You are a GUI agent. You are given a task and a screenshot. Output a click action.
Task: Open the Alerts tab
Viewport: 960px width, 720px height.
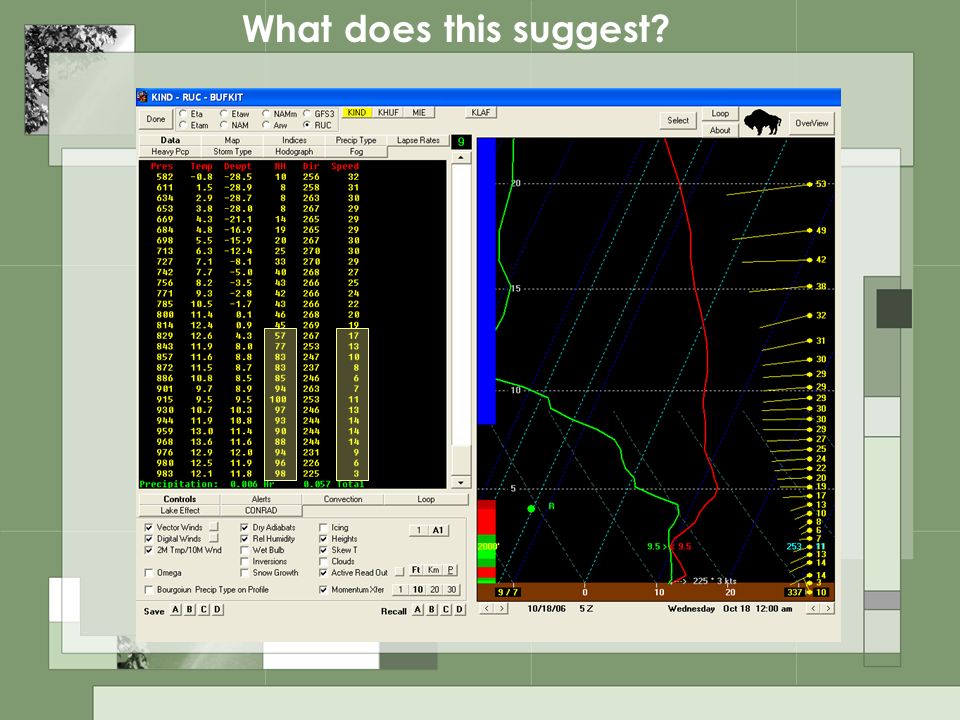[261, 499]
